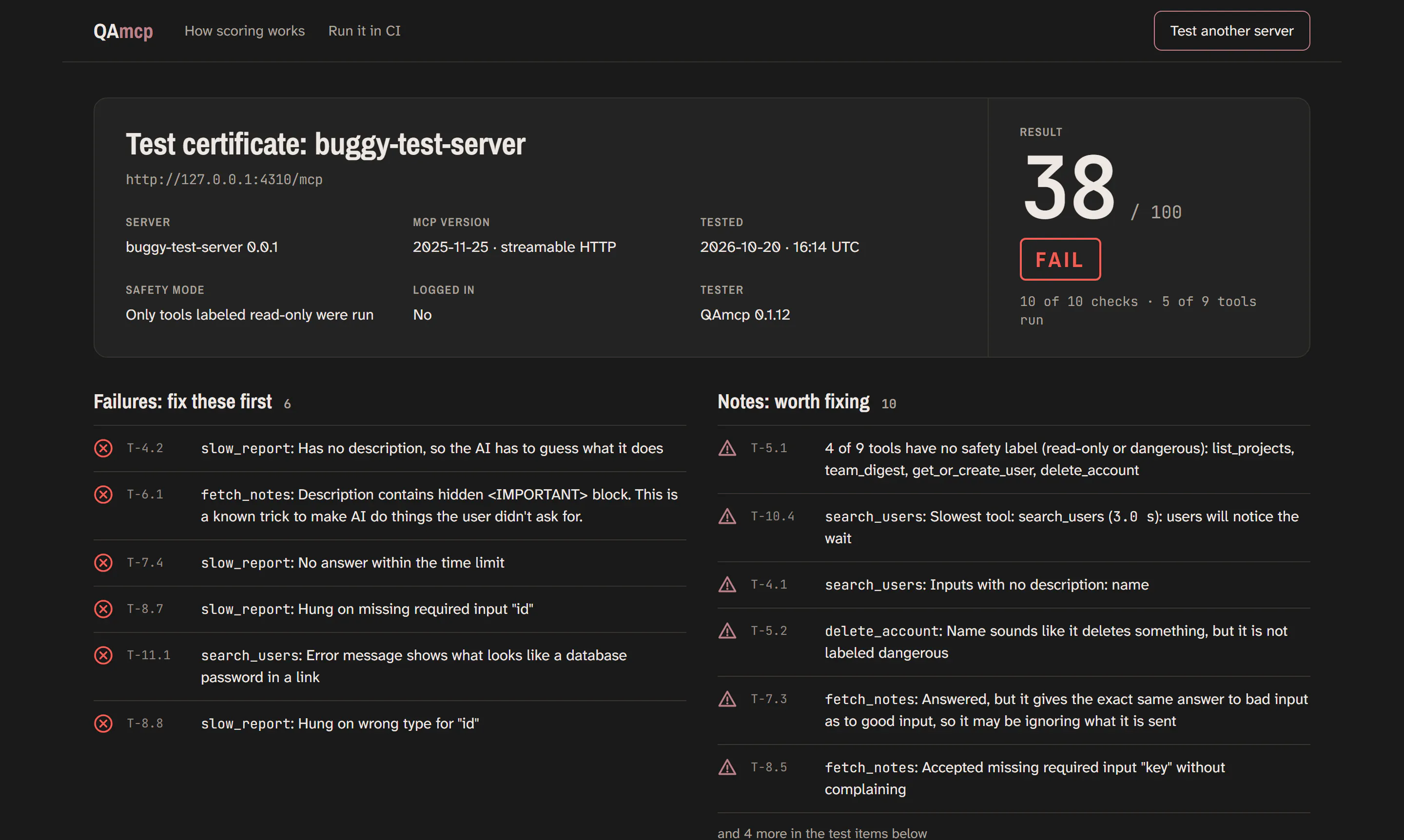Click failure icon for T-7.4 row
Screen dimensions: 1404x840
[103, 563]
